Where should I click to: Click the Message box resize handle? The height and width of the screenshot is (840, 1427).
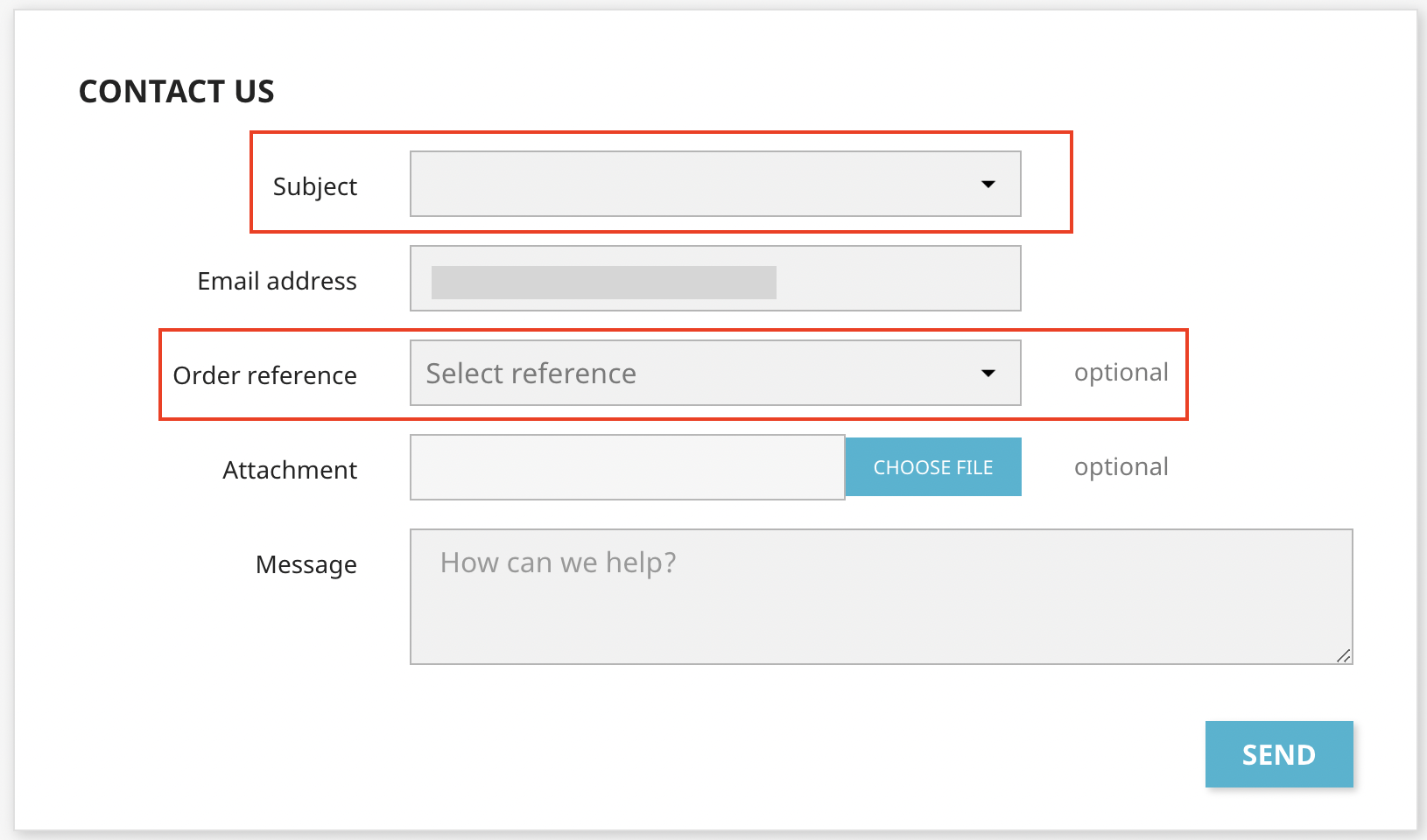pos(1345,656)
